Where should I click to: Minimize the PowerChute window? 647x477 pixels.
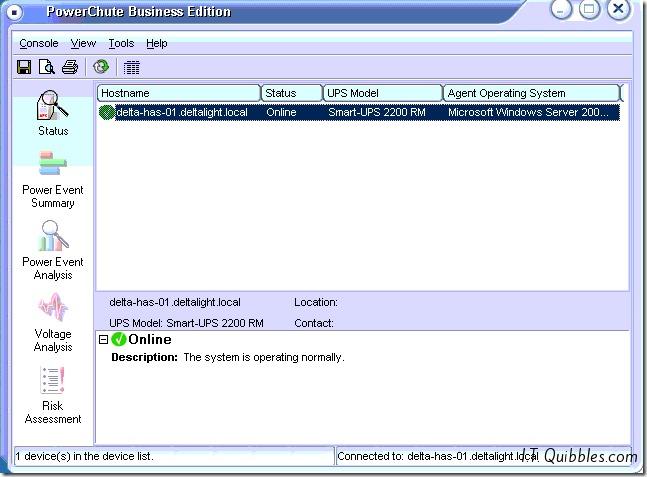(x=561, y=9)
